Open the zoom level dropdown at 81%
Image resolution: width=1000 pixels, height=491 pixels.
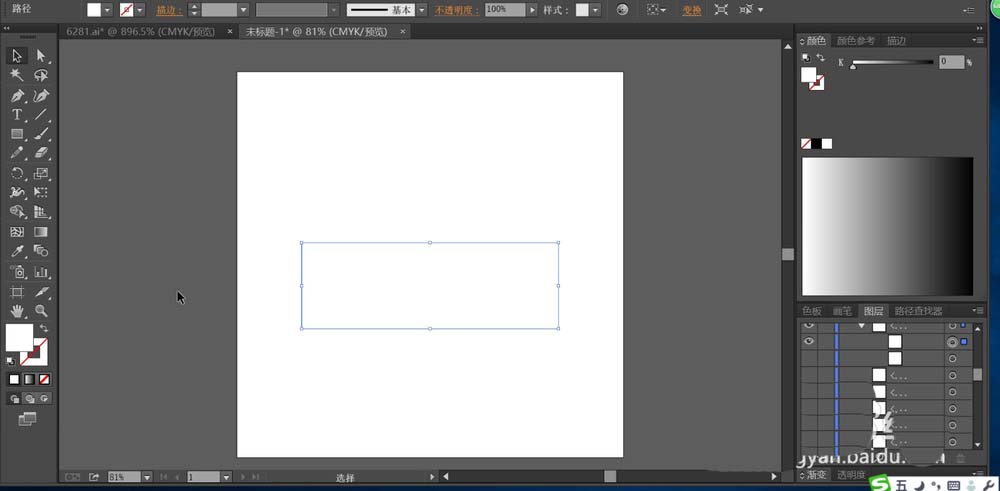tap(147, 477)
